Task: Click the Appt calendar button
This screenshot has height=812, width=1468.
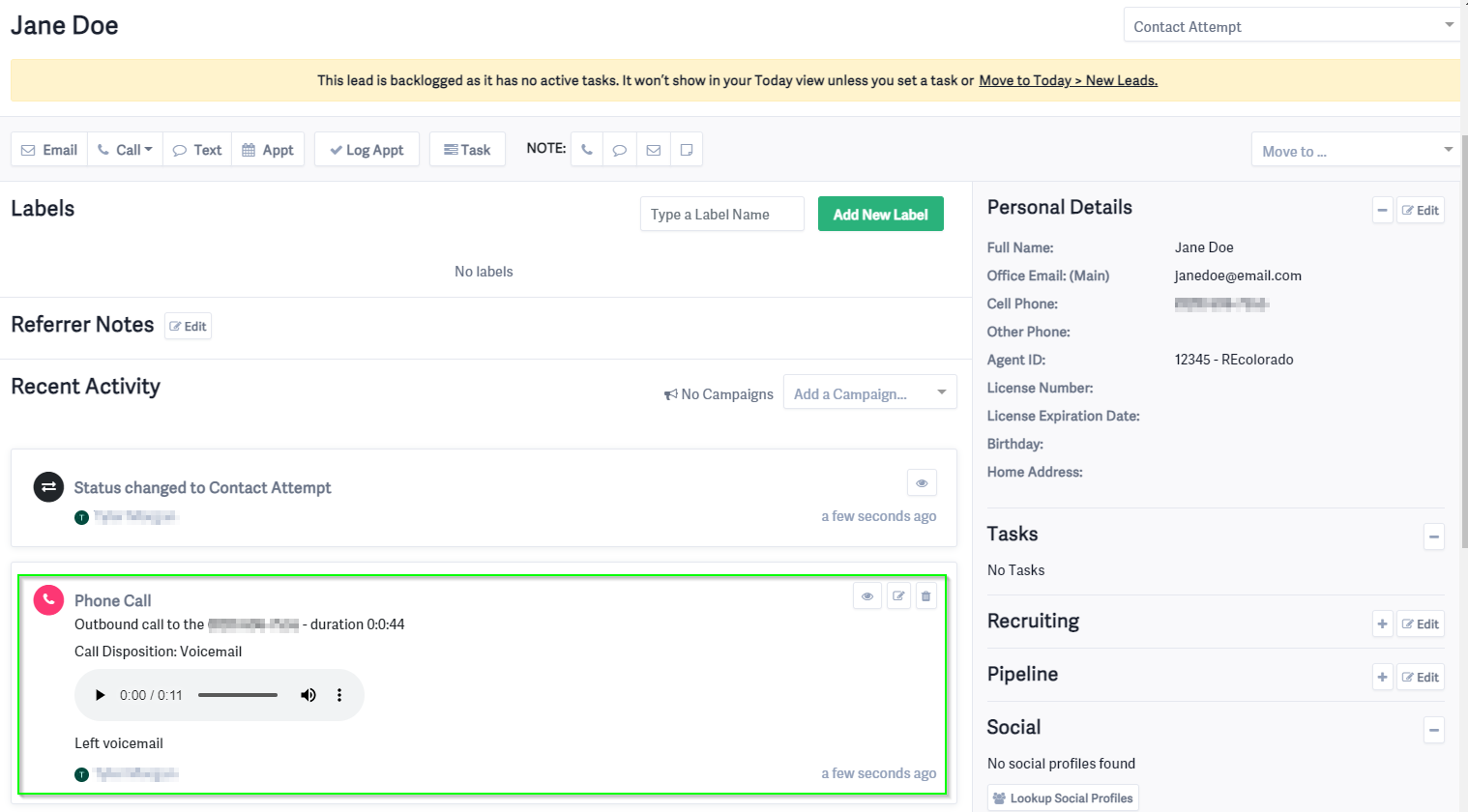Action: pos(268,150)
